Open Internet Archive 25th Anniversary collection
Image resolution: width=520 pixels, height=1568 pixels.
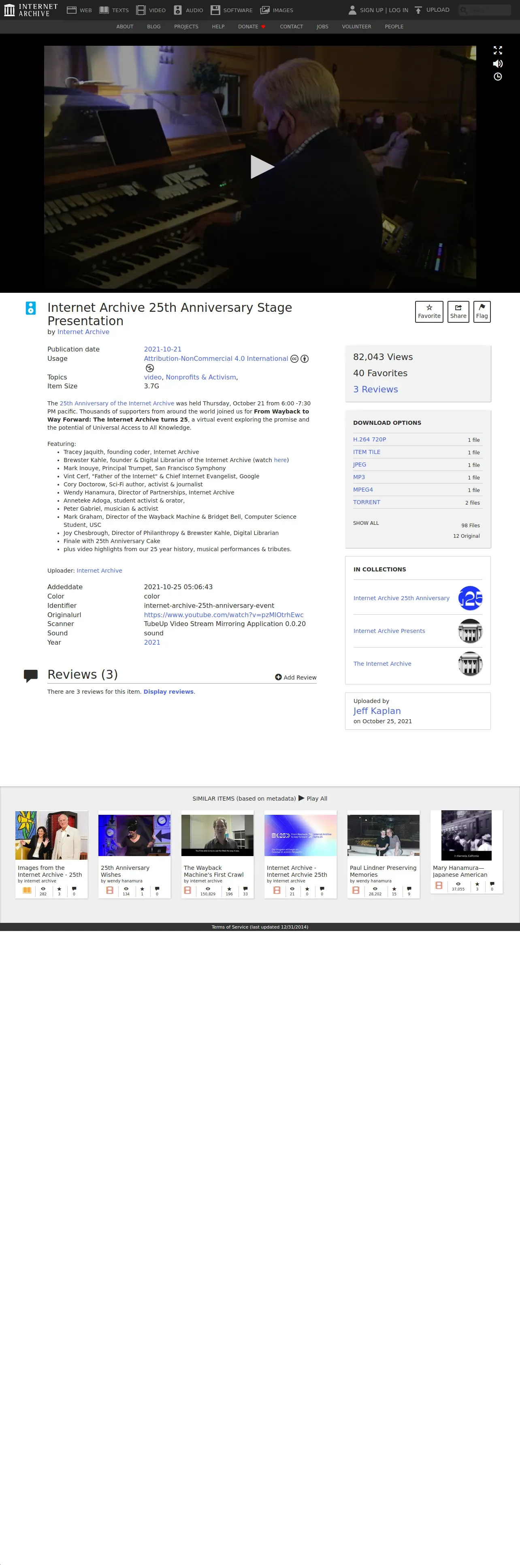coord(401,599)
